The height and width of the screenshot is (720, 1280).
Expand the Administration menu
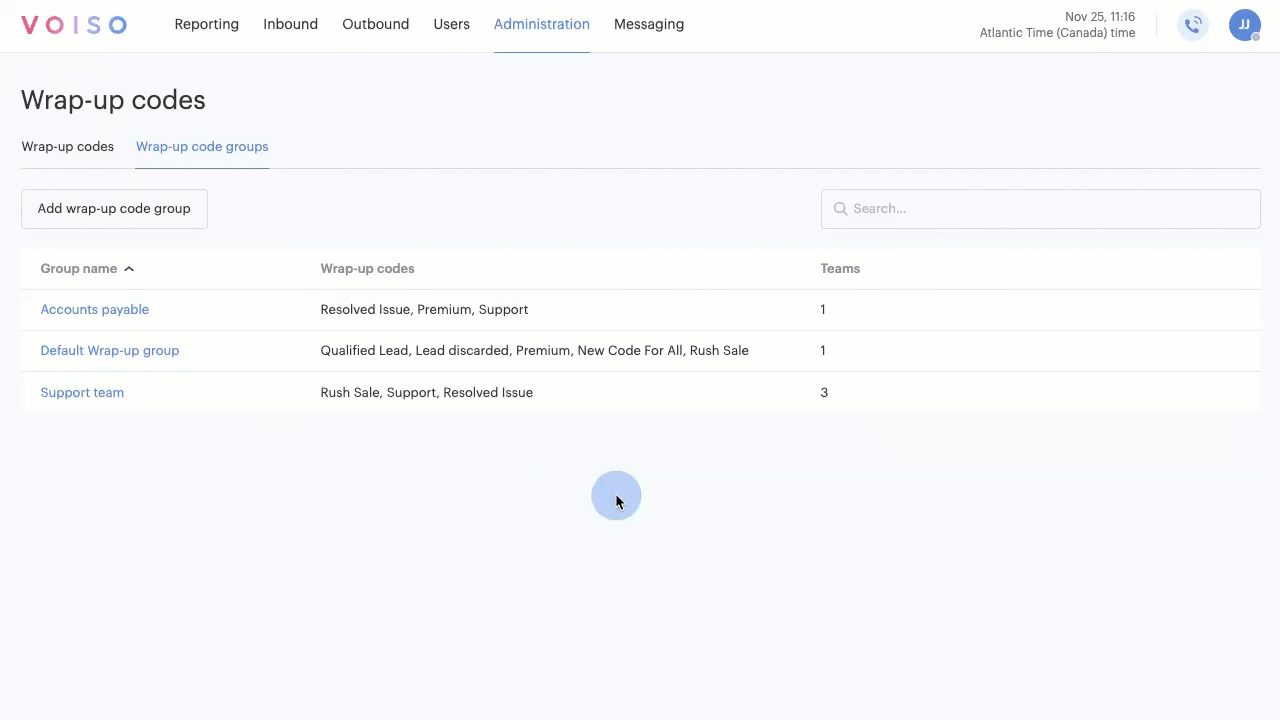tap(541, 24)
